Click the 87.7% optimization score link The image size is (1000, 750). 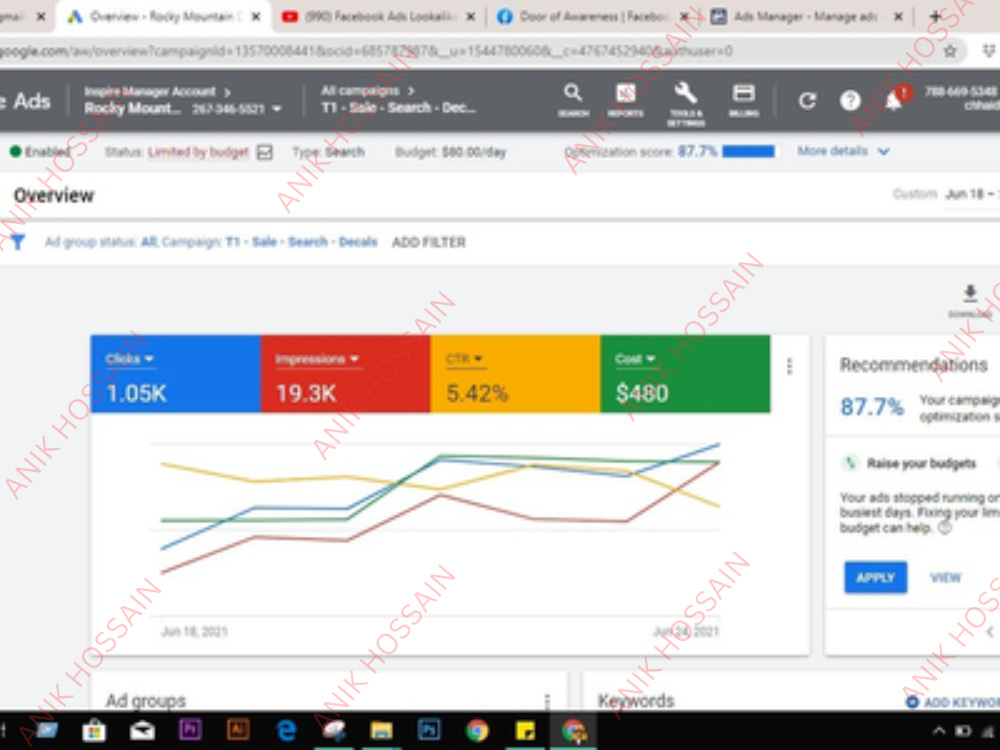696,152
